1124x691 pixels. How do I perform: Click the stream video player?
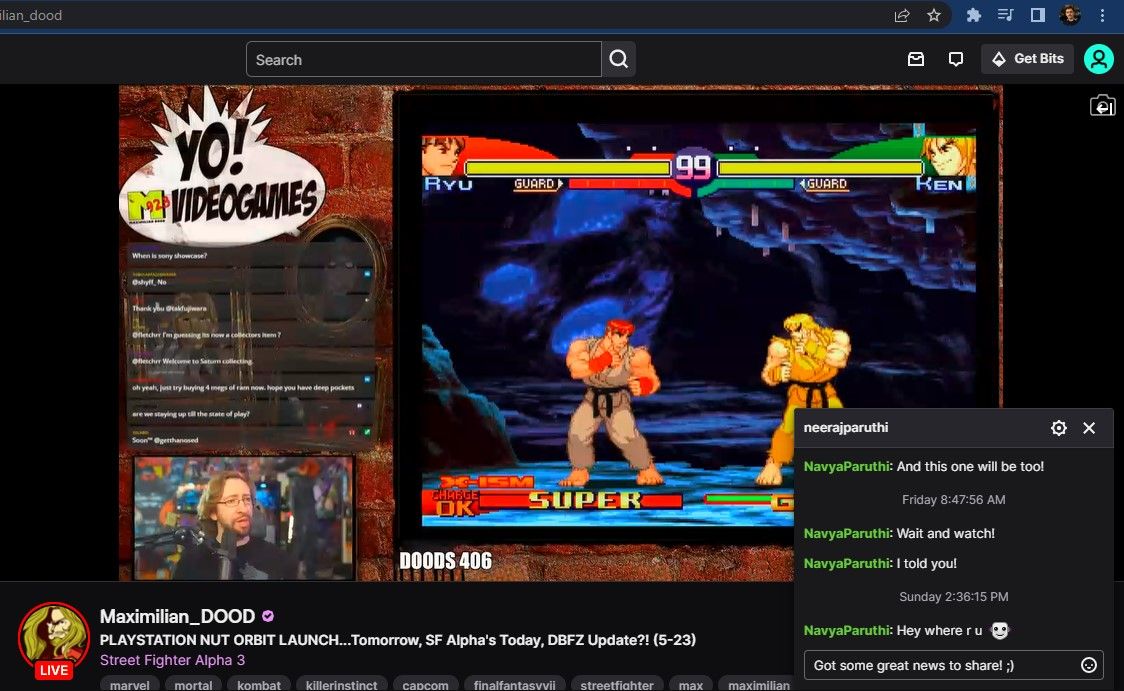(561, 333)
